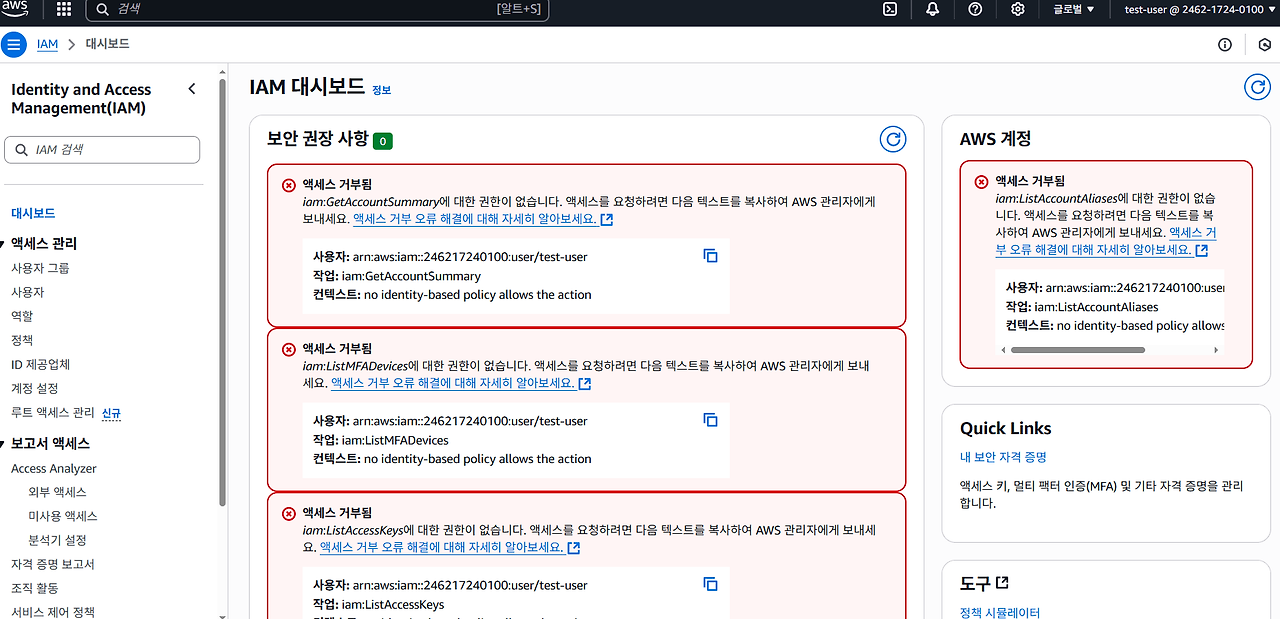This screenshot has width=1280, height=619.
Task: Go to 대시보드 in sidebar
Action: [33, 213]
